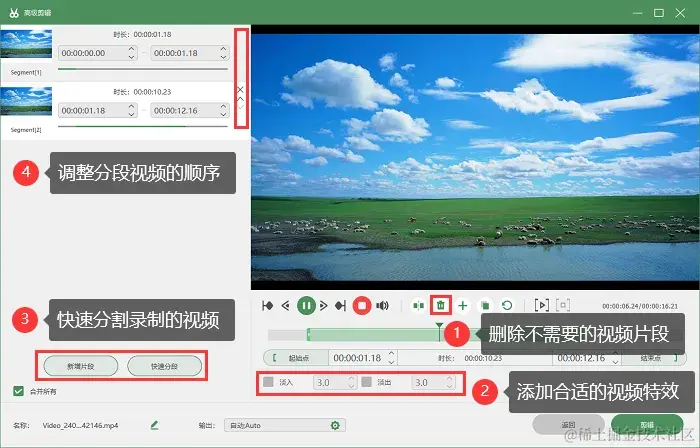
Task: Decrease the 起始点 time below the timeline
Action: pyautogui.click(x=392, y=361)
